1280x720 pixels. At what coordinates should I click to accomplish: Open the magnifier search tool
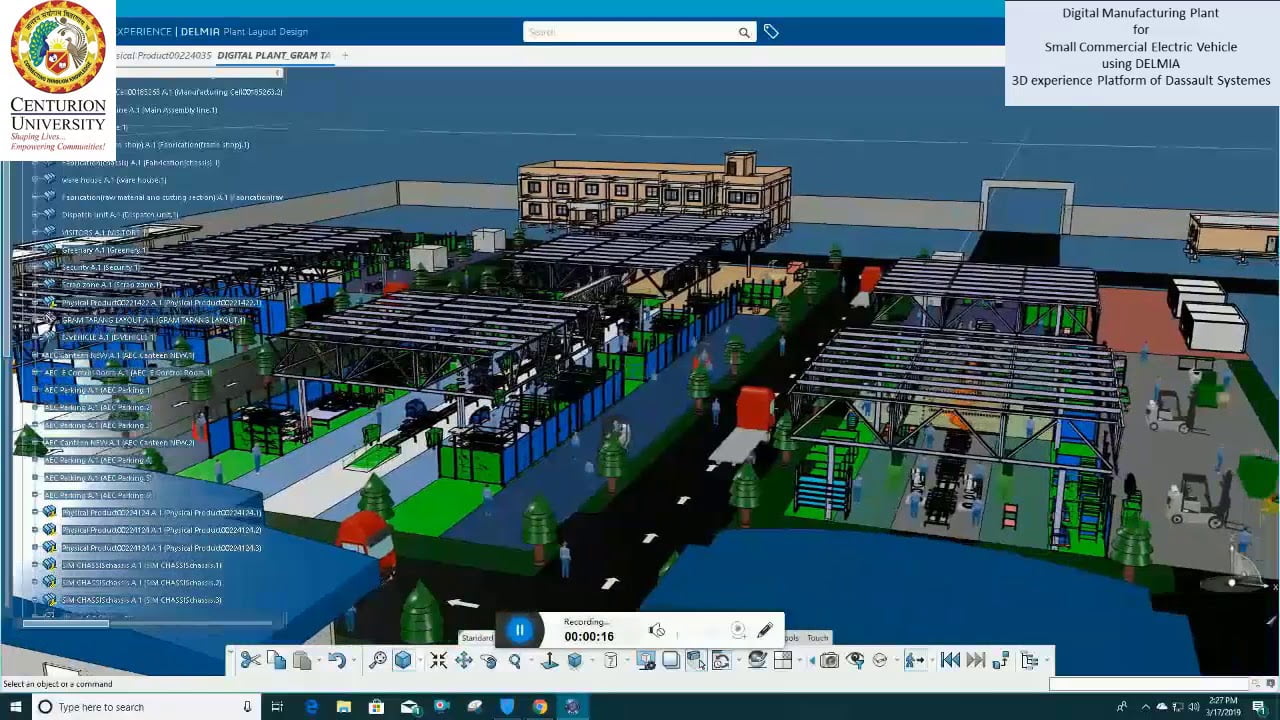(378, 660)
